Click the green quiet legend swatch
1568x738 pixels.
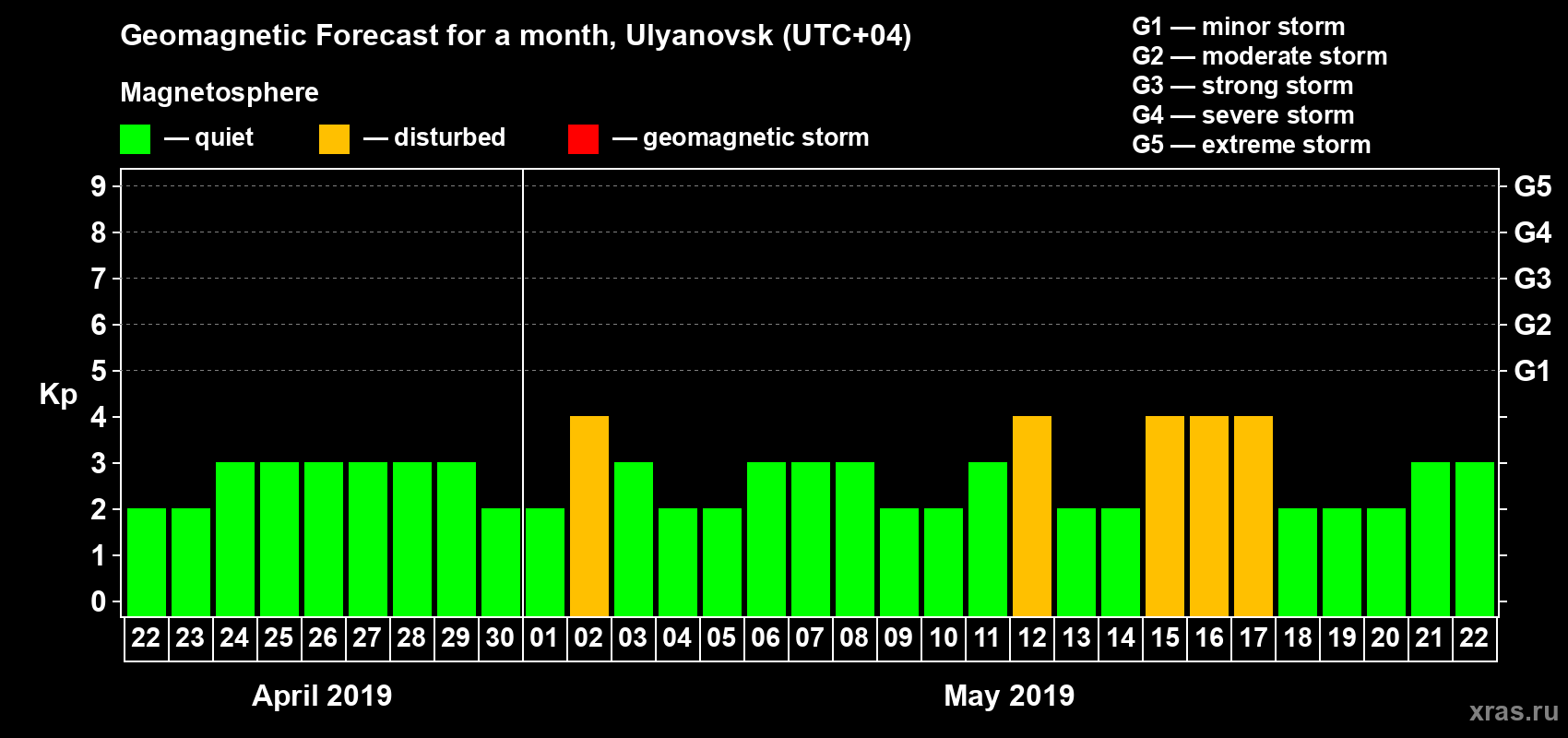[135, 139]
